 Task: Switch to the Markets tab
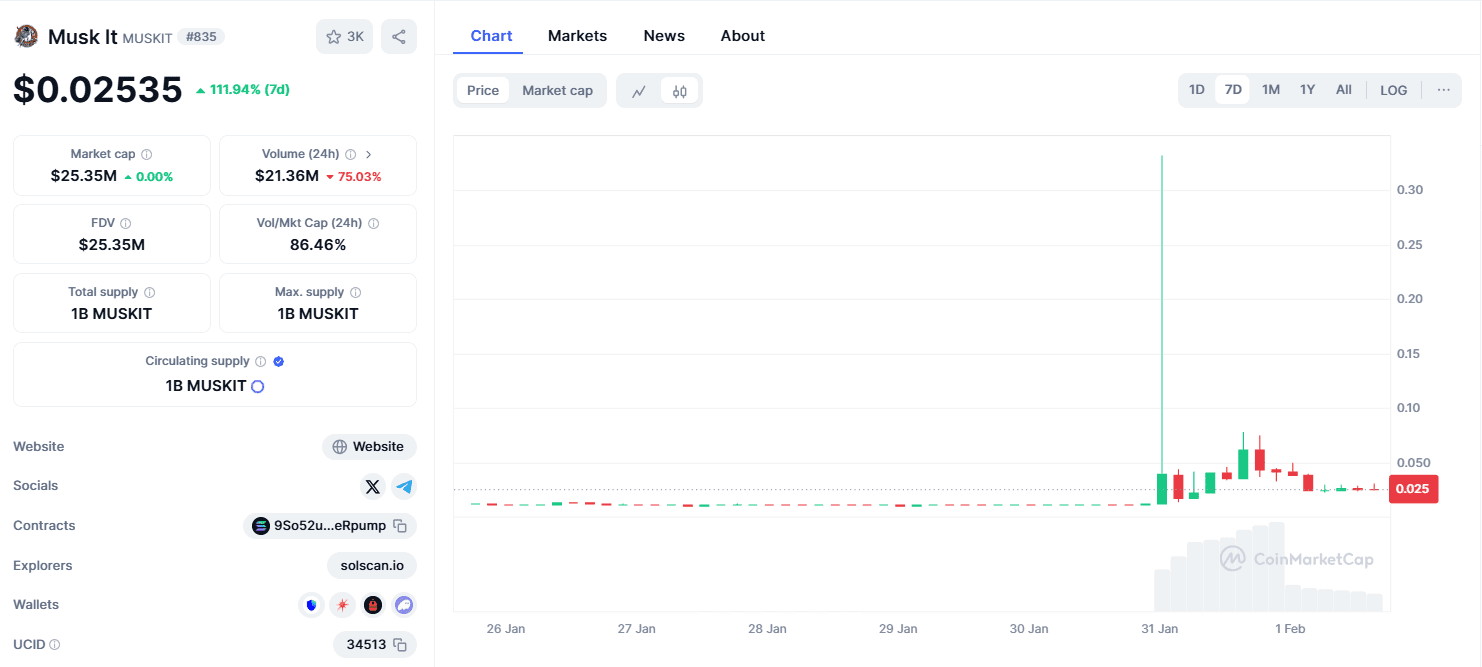(578, 36)
